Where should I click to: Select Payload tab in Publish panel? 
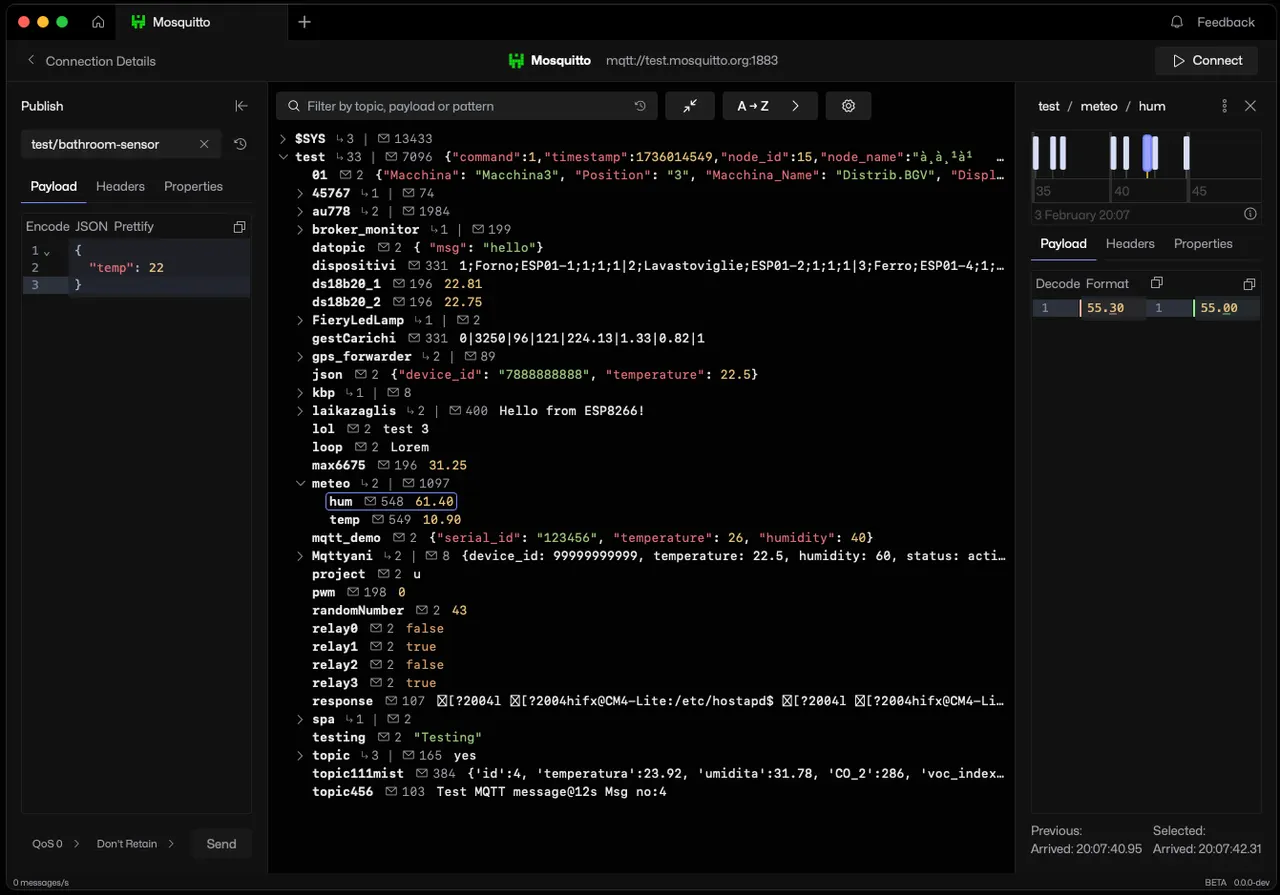pos(54,186)
